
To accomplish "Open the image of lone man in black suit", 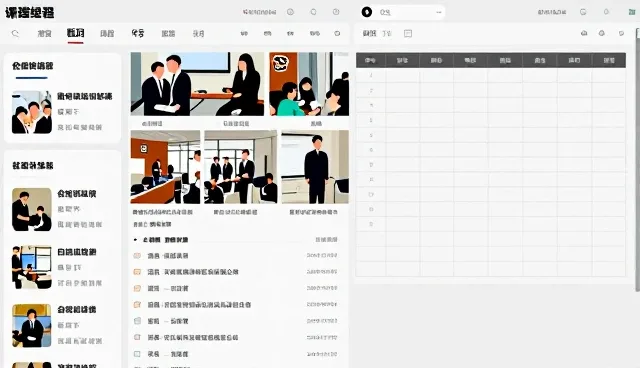I will click(315, 167).
